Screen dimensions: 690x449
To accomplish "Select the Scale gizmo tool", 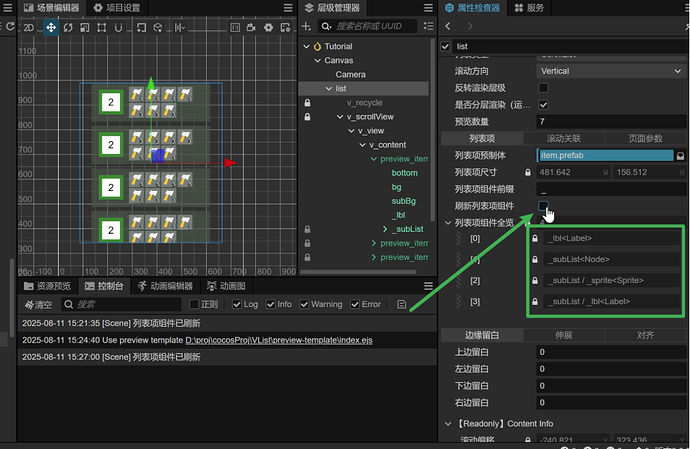I will 84,28.
